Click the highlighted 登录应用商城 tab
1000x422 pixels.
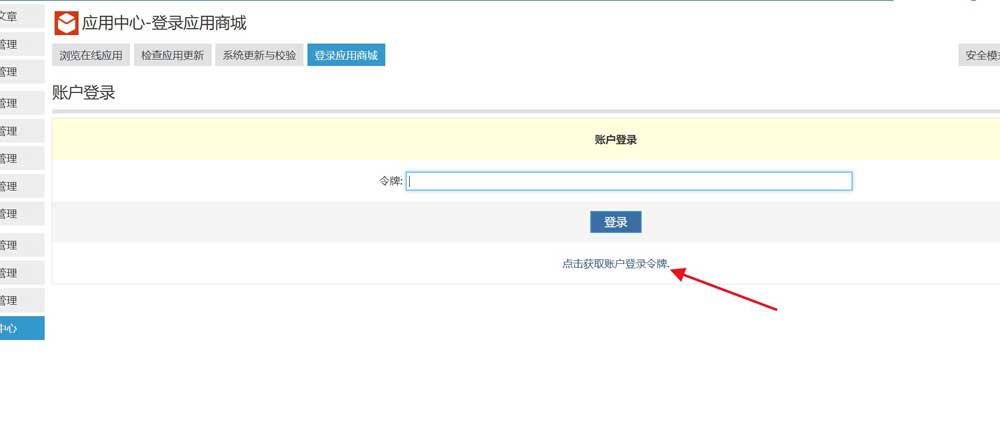346,56
